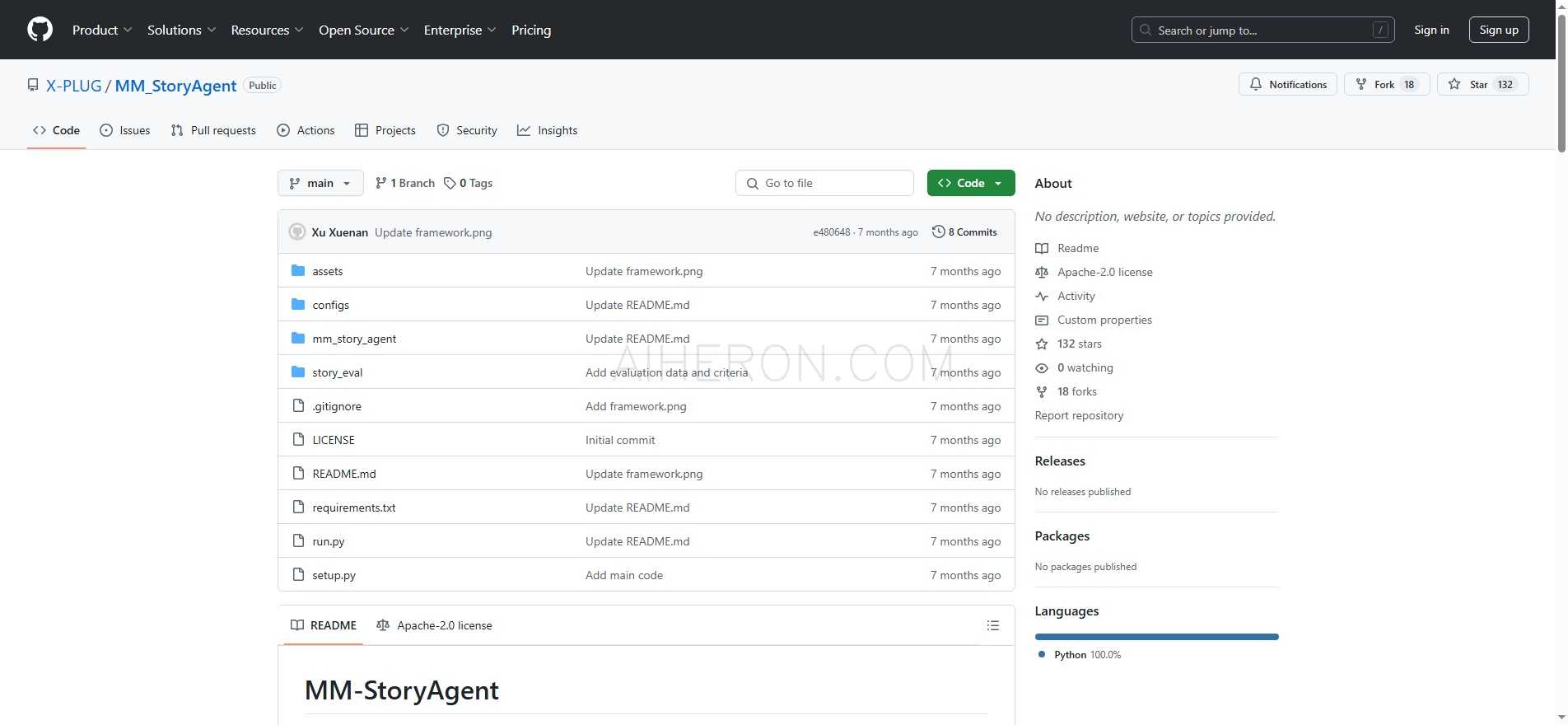
Task: Open the requirements.txt file
Action: [x=354, y=507]
